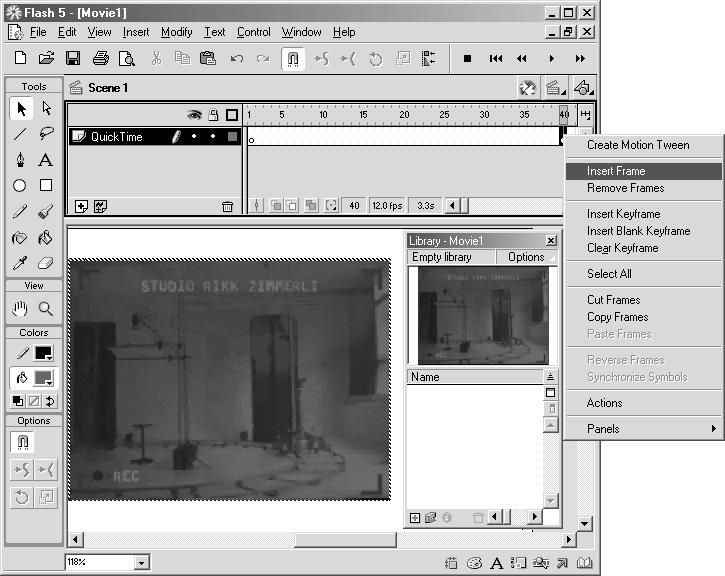
Task: Click the New document toolbar icon
Action: tap(20, 58)
